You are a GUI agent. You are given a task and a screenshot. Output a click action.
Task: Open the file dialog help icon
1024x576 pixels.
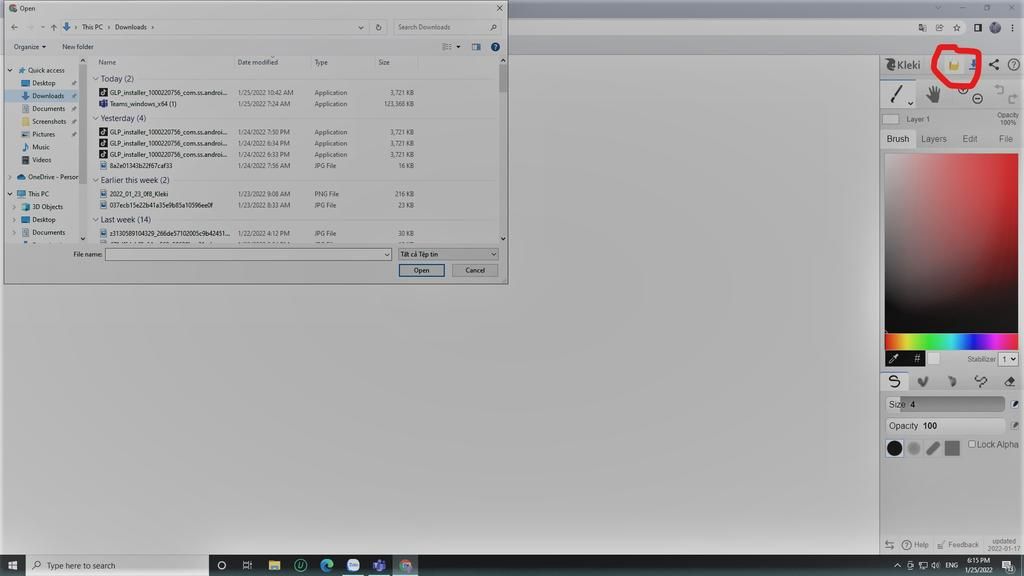pyautogui.click(x=495, y=47)
